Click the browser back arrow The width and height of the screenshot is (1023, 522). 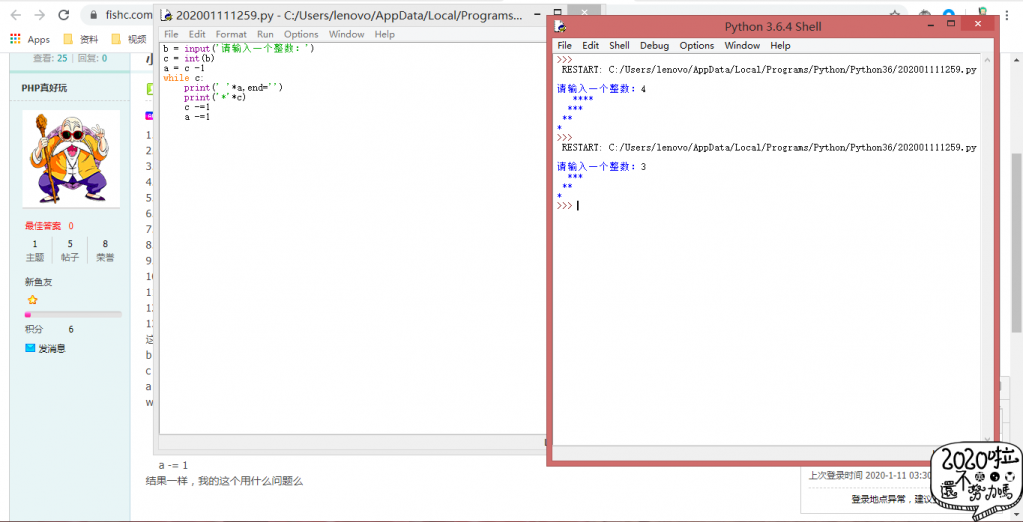(15, 15)
